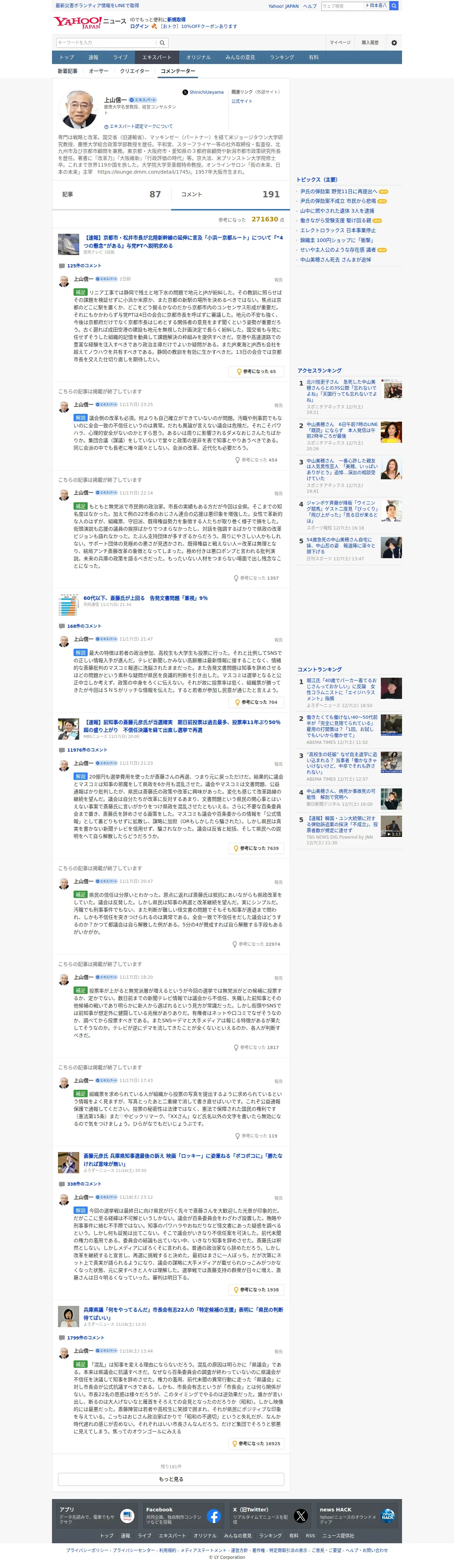Select the オリジナル navigation tab

click(x=198, y=57)
